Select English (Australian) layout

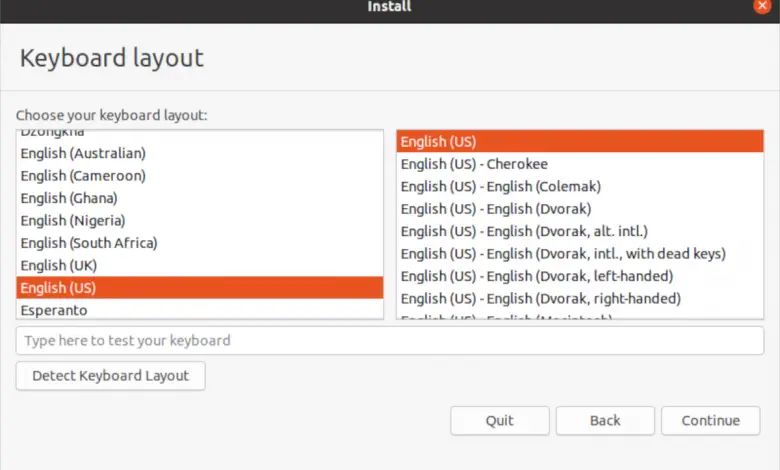click(x=84, y=153)
